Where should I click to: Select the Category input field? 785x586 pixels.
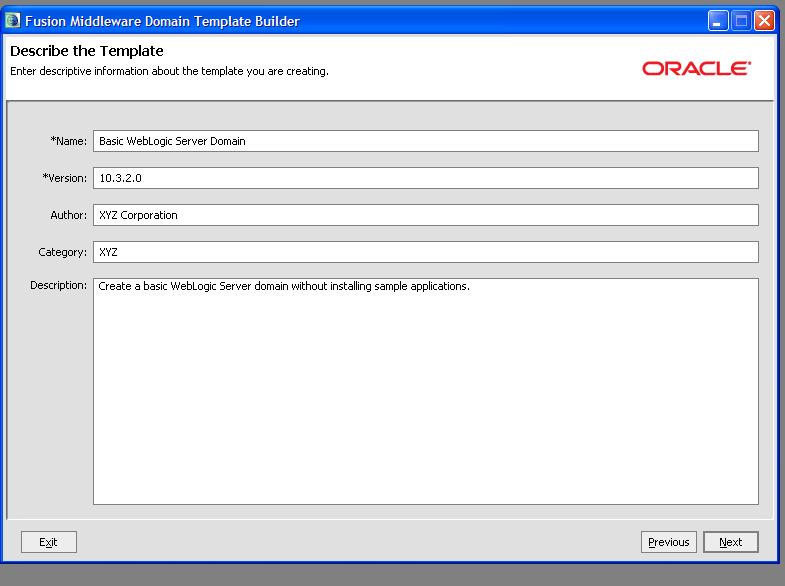click(x=426, y=252)
